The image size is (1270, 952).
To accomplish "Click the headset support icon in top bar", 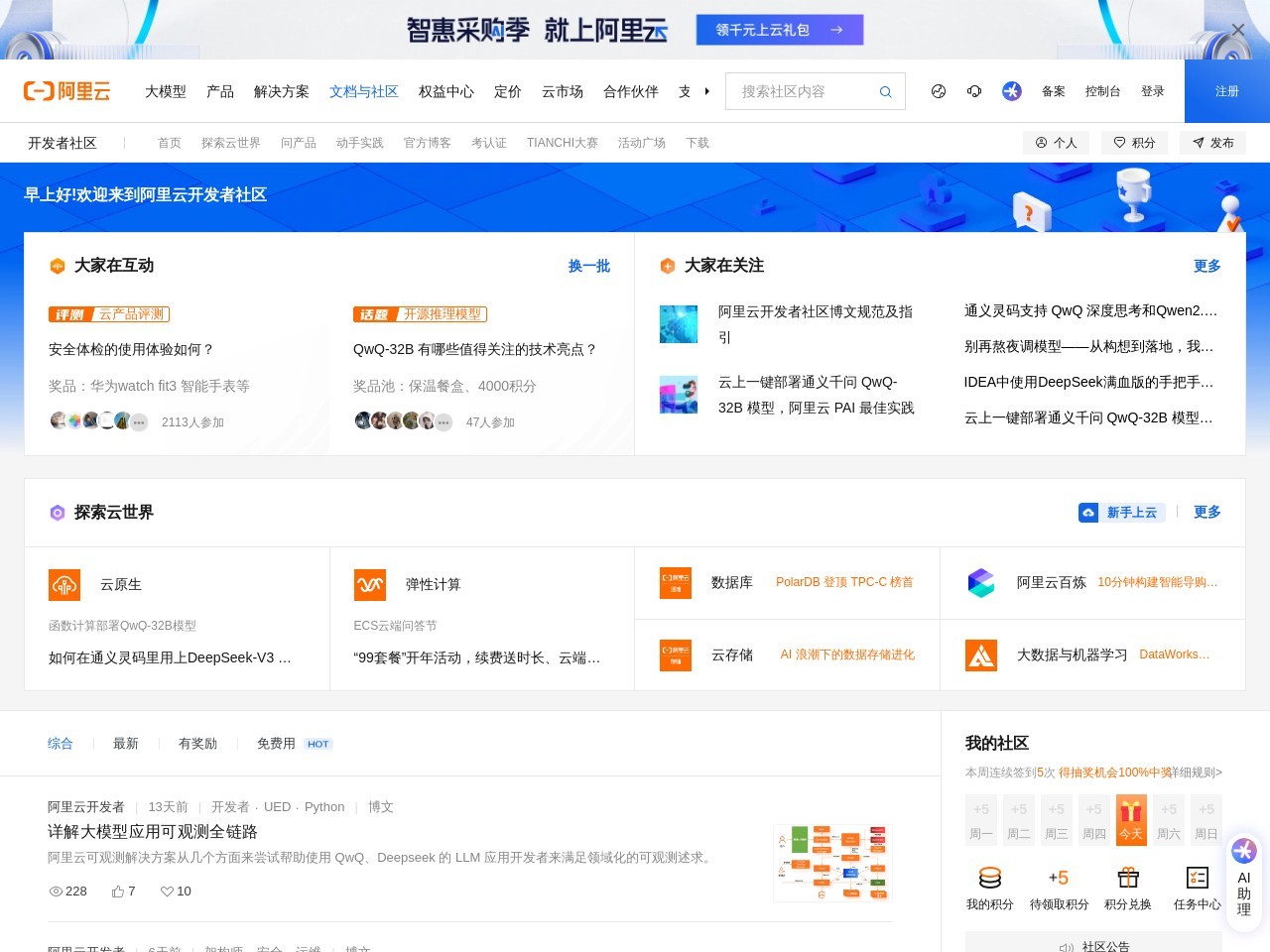I will click(974, 90).
